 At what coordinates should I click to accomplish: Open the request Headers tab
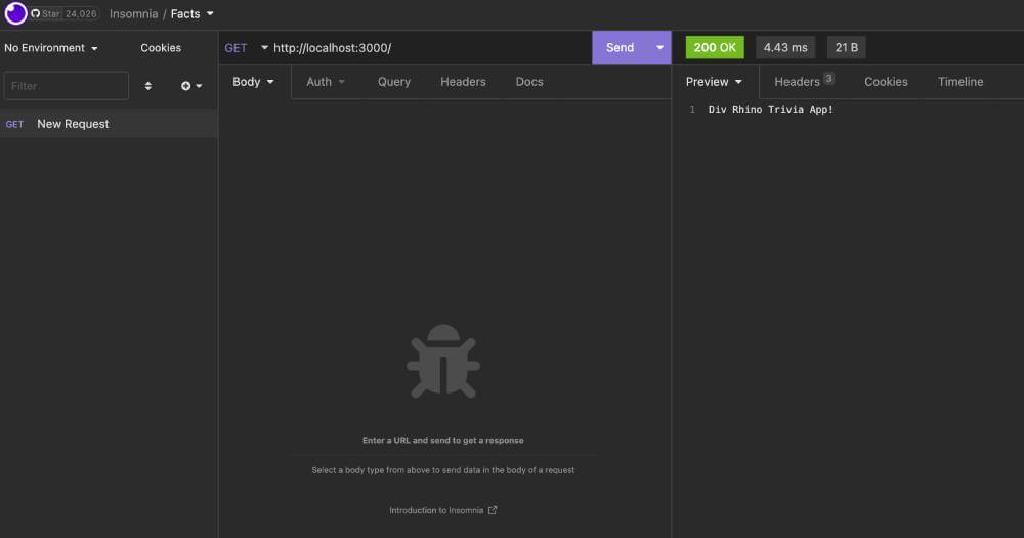[462, 82]
